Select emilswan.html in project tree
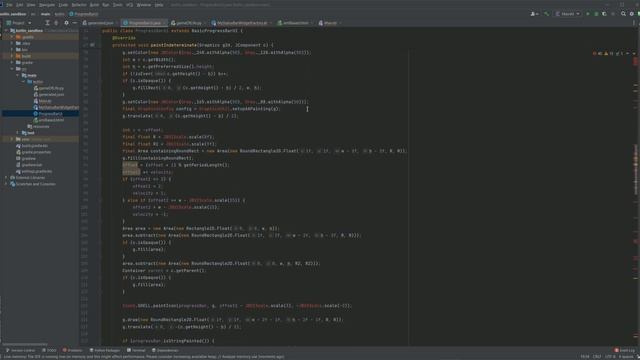 coord(49,120)
